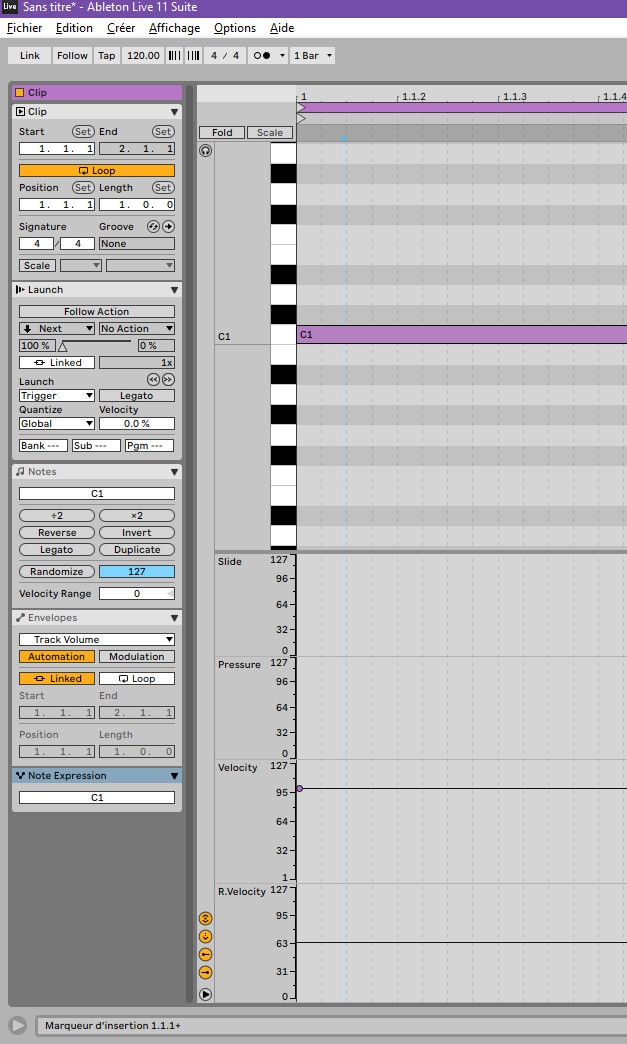The width and height of the screenshot is (627, 1044).
Task: Open the Next follow action dropdown
Action: pyautogui.click(x=57, y=328)
